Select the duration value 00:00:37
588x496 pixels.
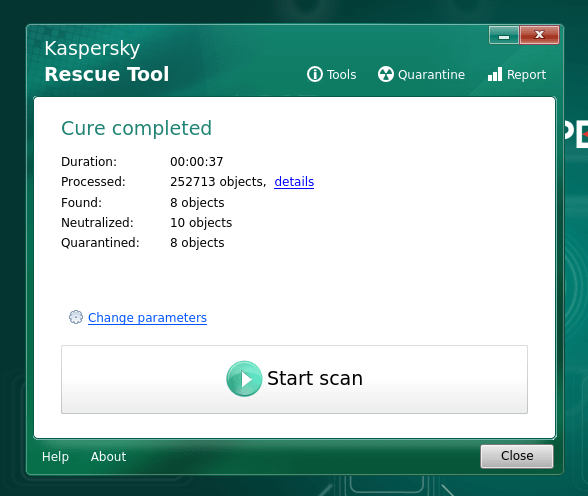tap(196, 162)
